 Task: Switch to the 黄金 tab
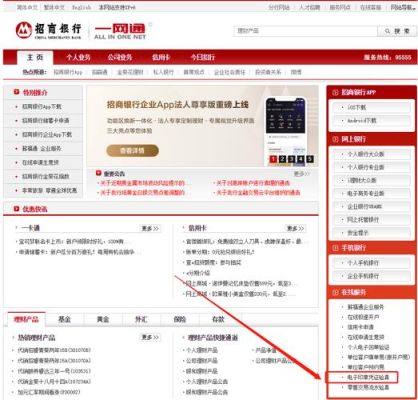[x=103, y=319]
